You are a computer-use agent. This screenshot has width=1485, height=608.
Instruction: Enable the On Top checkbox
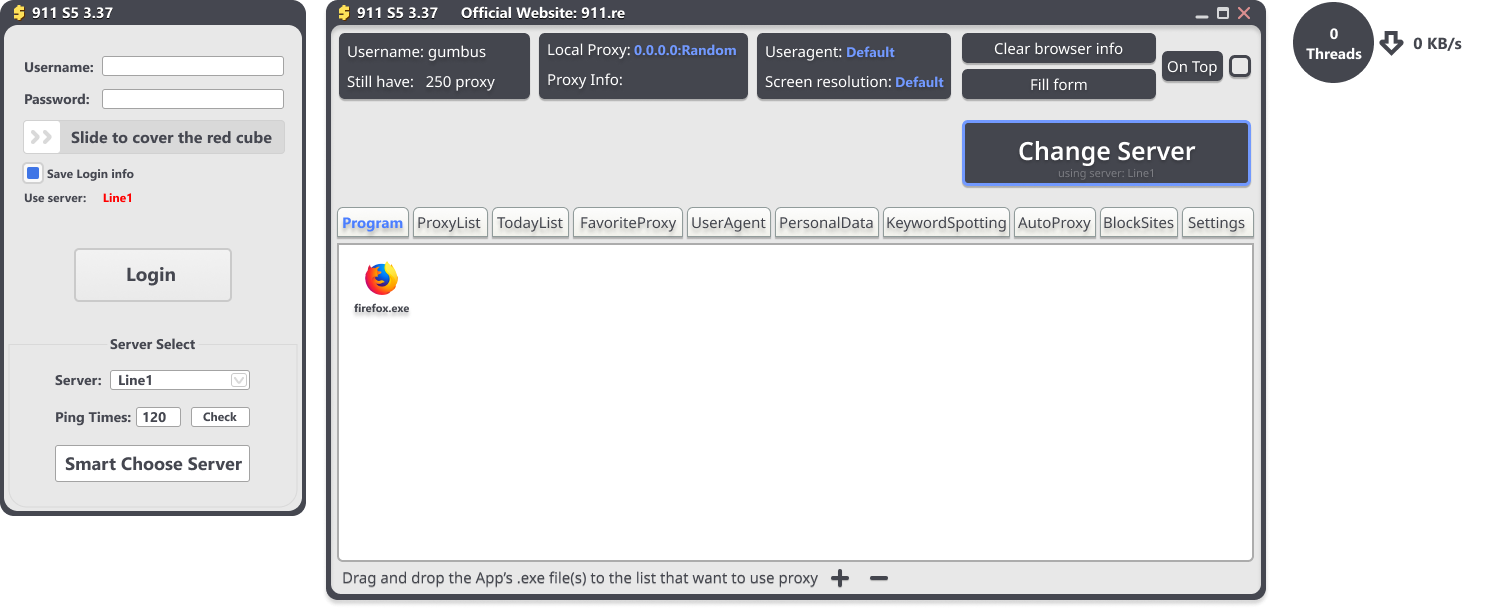click(x=1240, y=66)
